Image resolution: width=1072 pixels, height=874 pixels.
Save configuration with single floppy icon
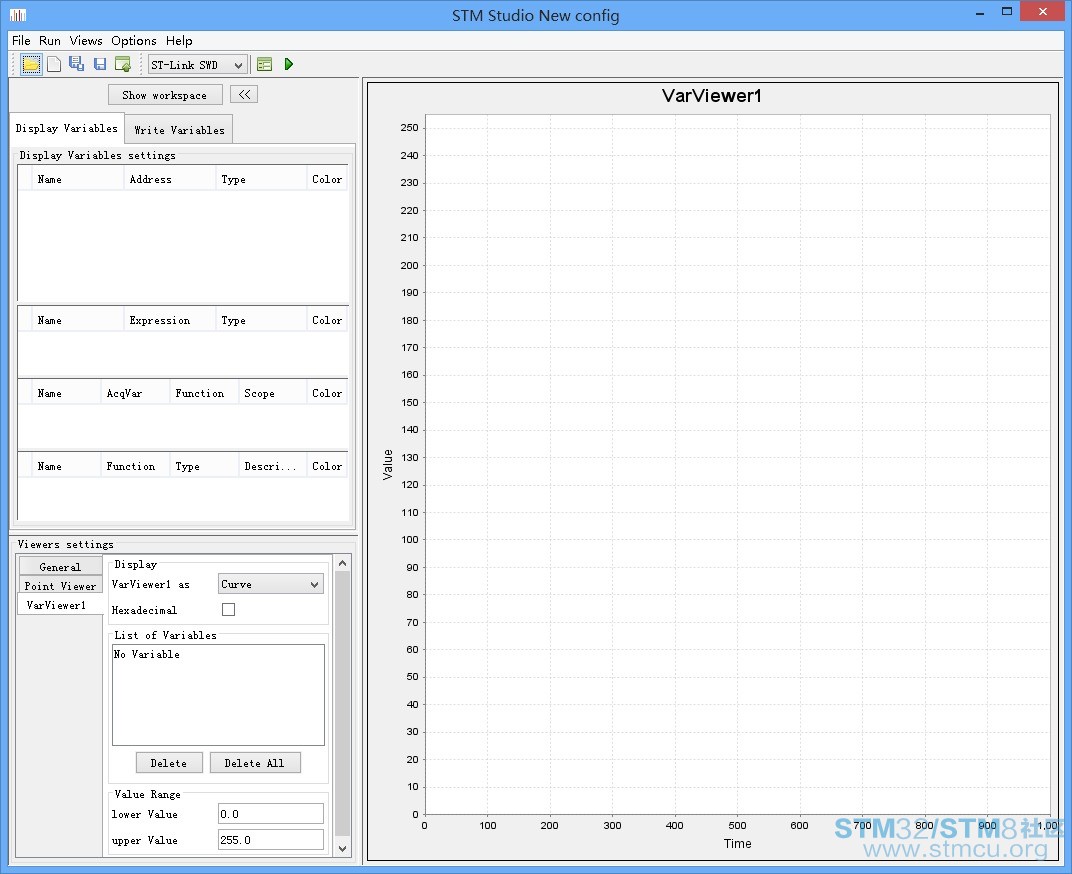[x=100, y=64]
